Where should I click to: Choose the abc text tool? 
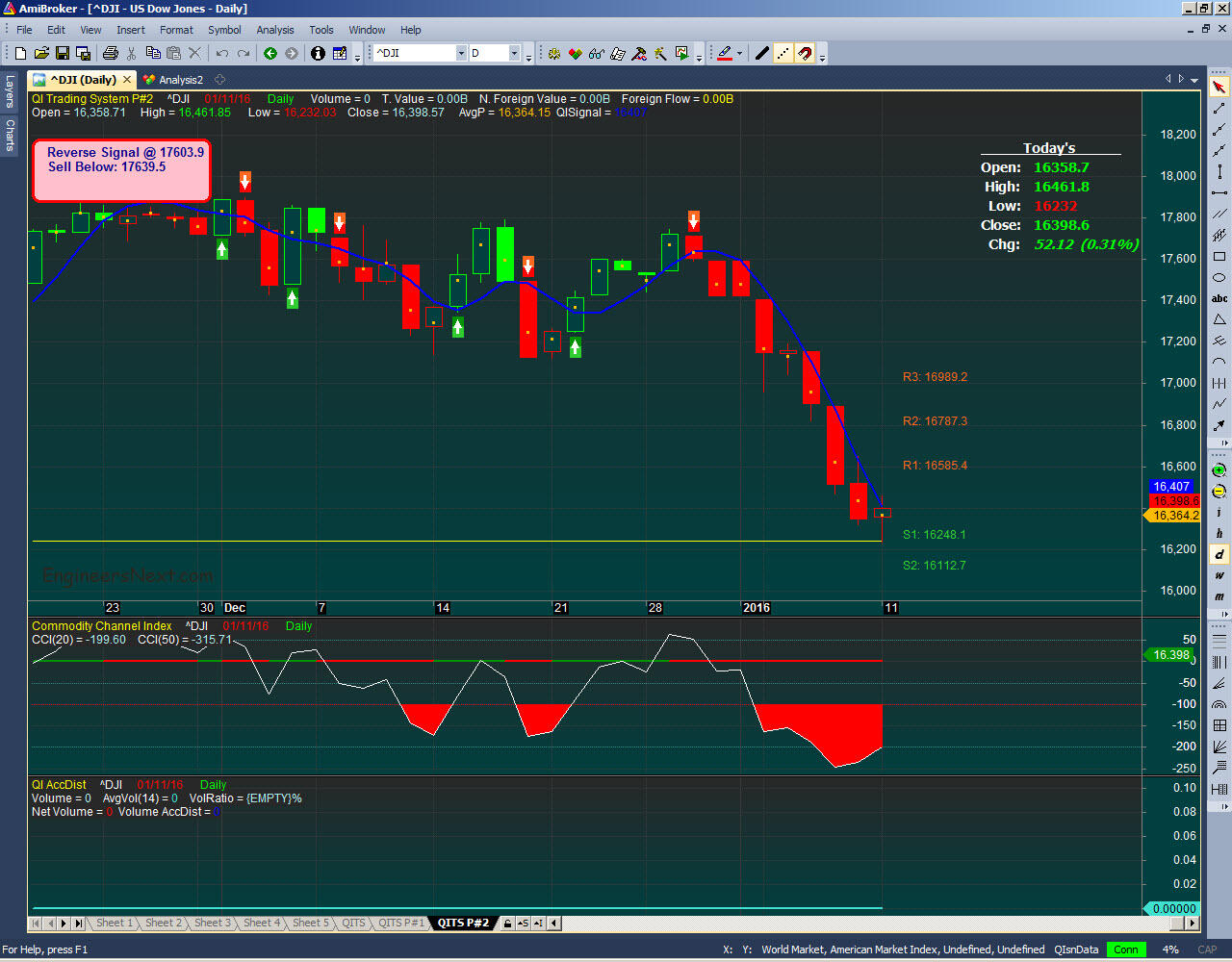pos(1219,298)
